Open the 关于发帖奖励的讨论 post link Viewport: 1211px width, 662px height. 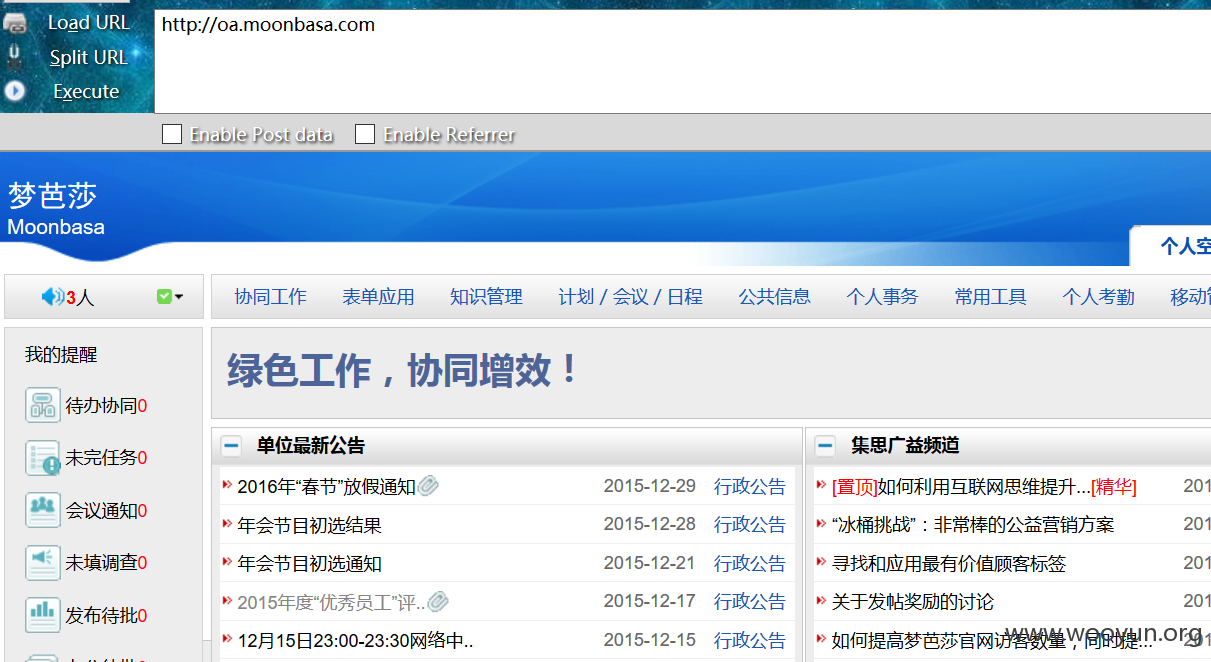(913, 602)
